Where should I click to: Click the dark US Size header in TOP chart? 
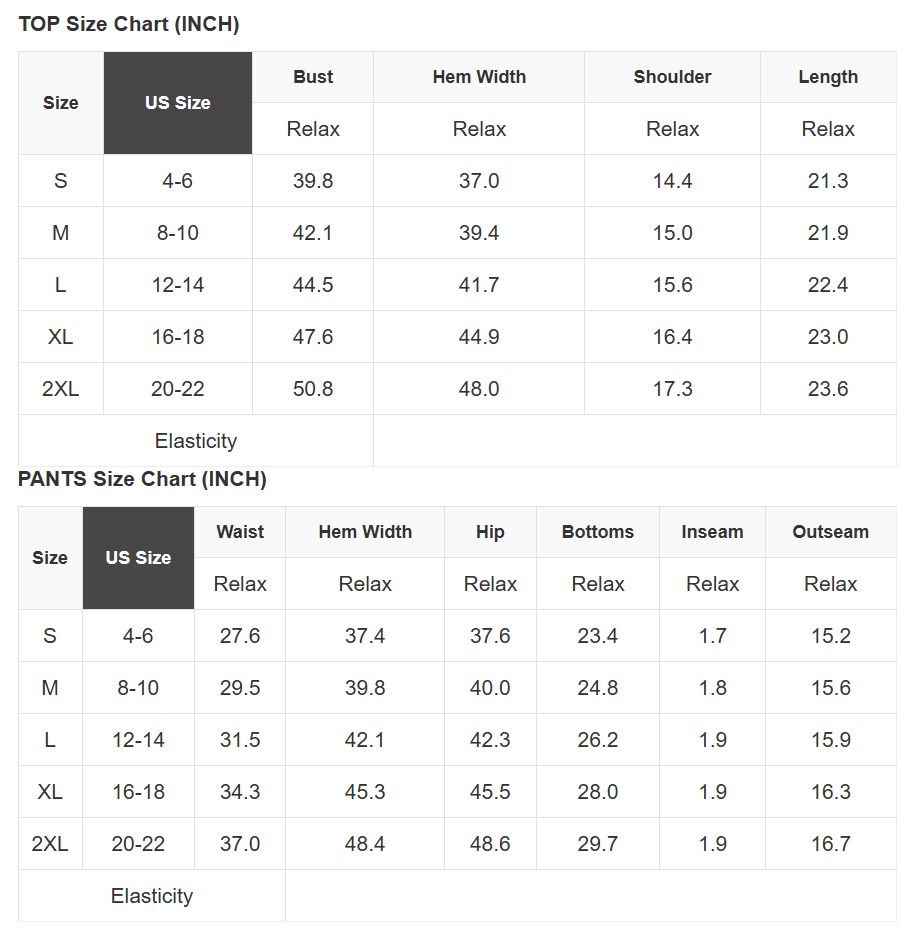pyautogui.click(x=178, y=103)
